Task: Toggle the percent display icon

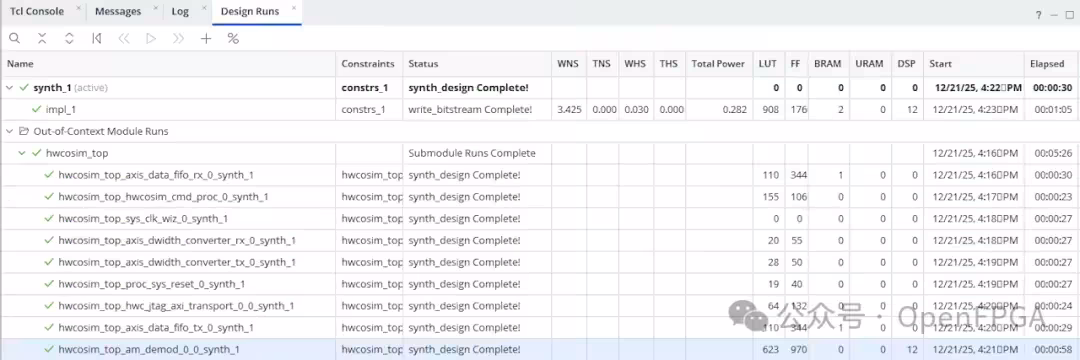Action: click(x=233, y=39)
